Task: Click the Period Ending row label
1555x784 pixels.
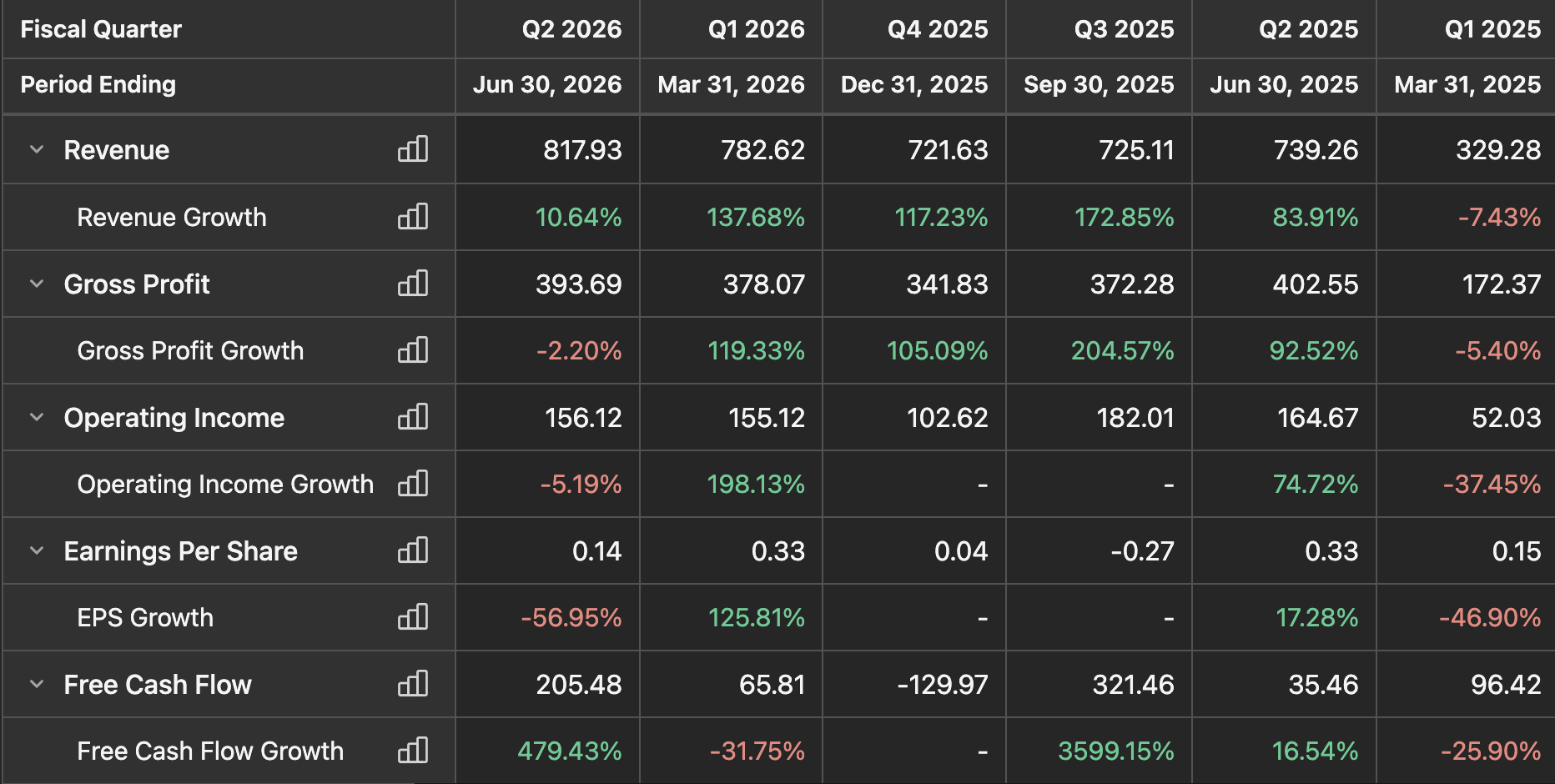Action: click(98, 84)
